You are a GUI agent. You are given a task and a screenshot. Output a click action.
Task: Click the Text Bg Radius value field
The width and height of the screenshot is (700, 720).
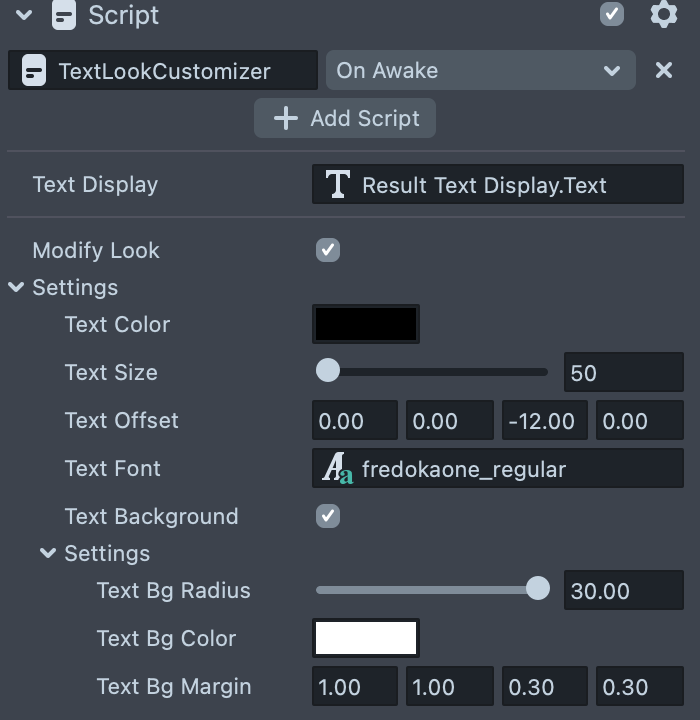point(623,591)
